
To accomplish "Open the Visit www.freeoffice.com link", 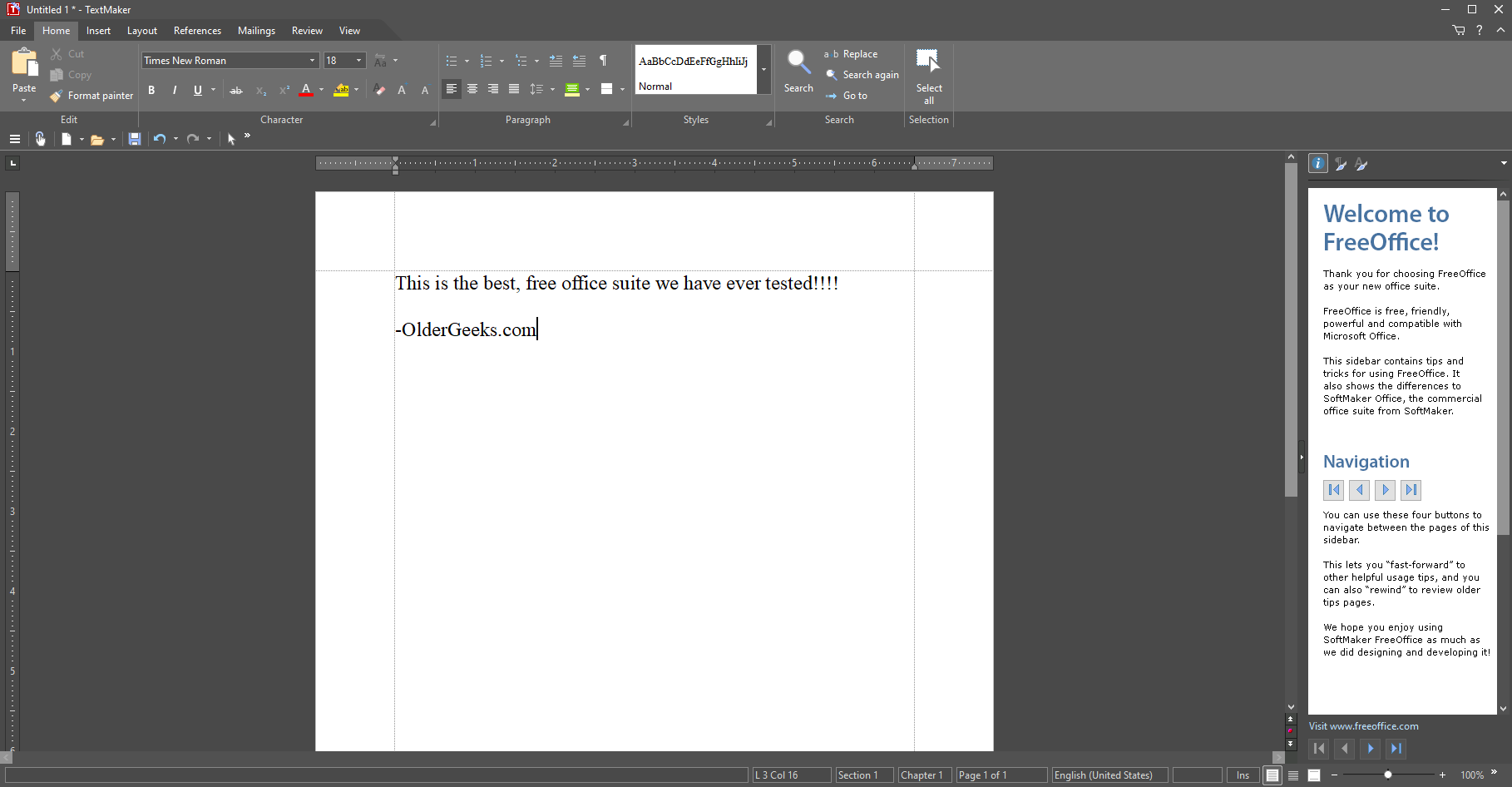I will tap(1364, 726).
